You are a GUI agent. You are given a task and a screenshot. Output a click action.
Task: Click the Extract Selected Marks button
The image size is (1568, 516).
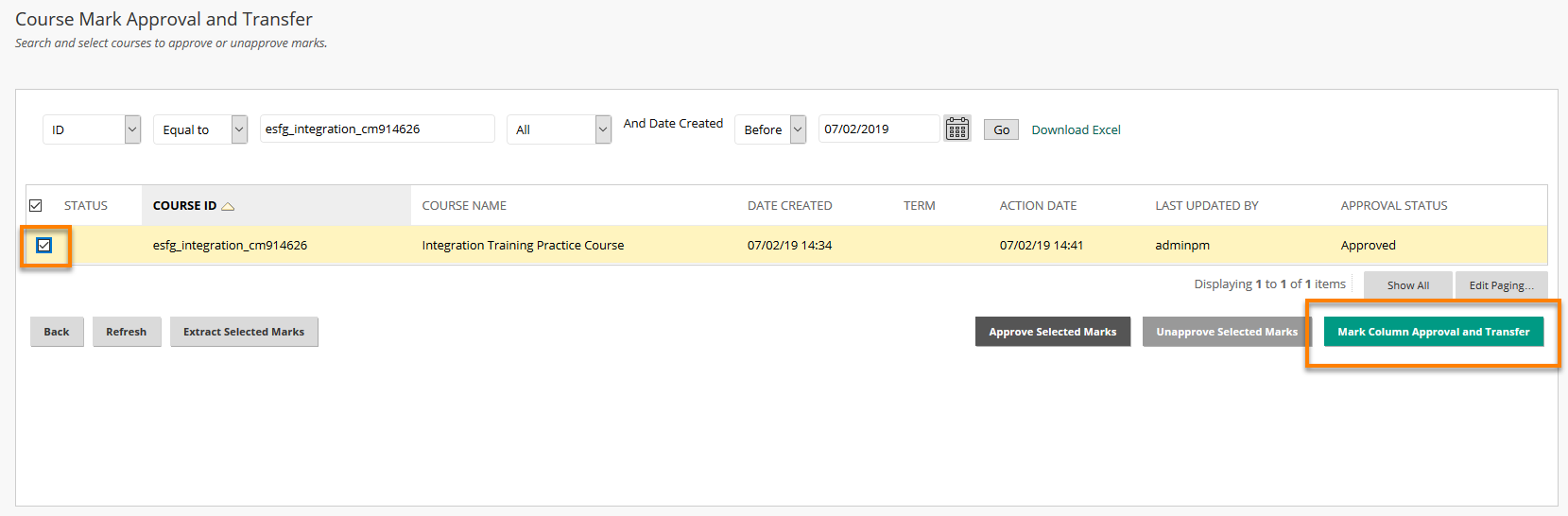pyautogui.click(x=244, y=332)
